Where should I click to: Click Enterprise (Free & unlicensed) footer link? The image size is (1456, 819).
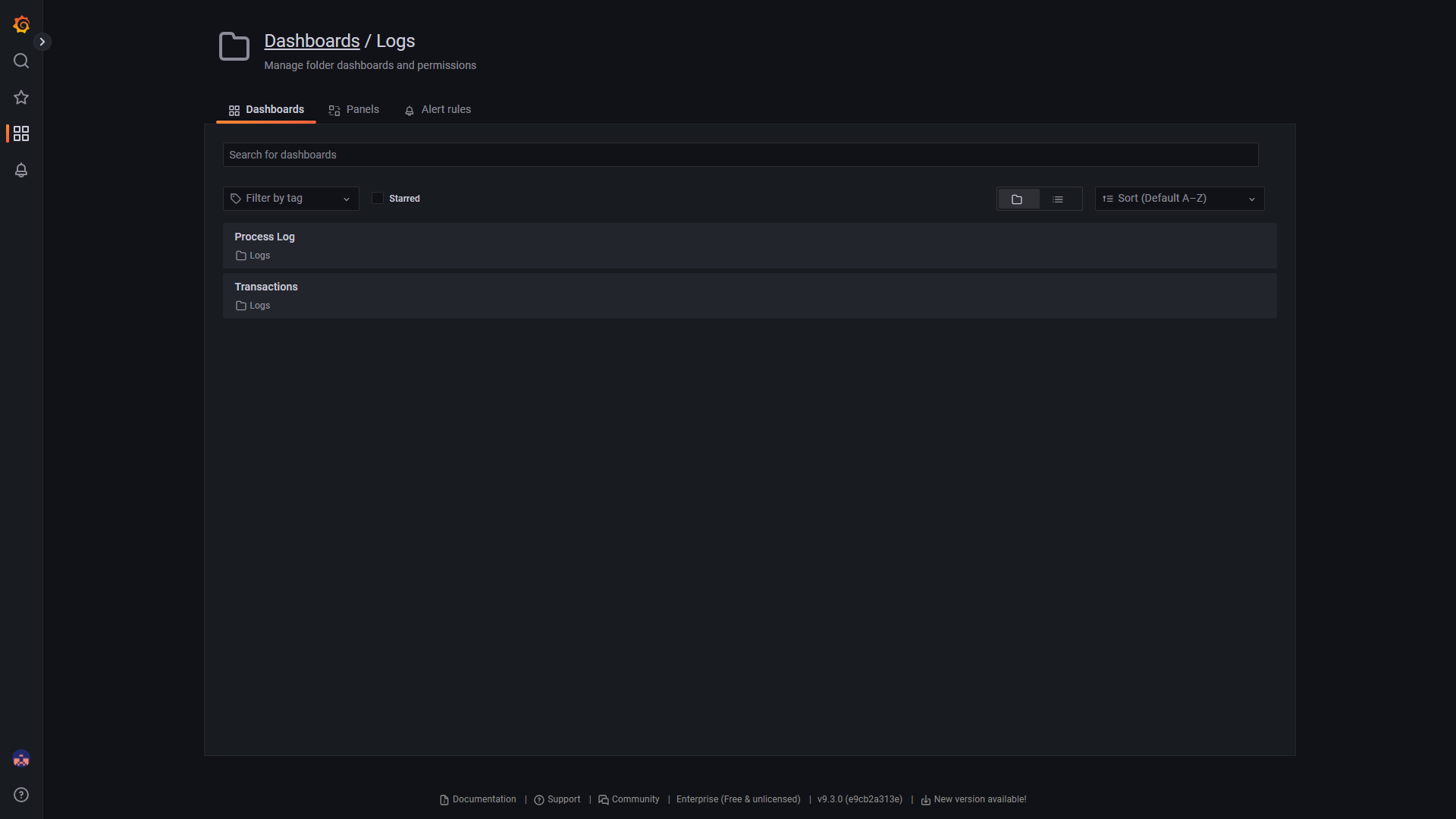point(738,800)
